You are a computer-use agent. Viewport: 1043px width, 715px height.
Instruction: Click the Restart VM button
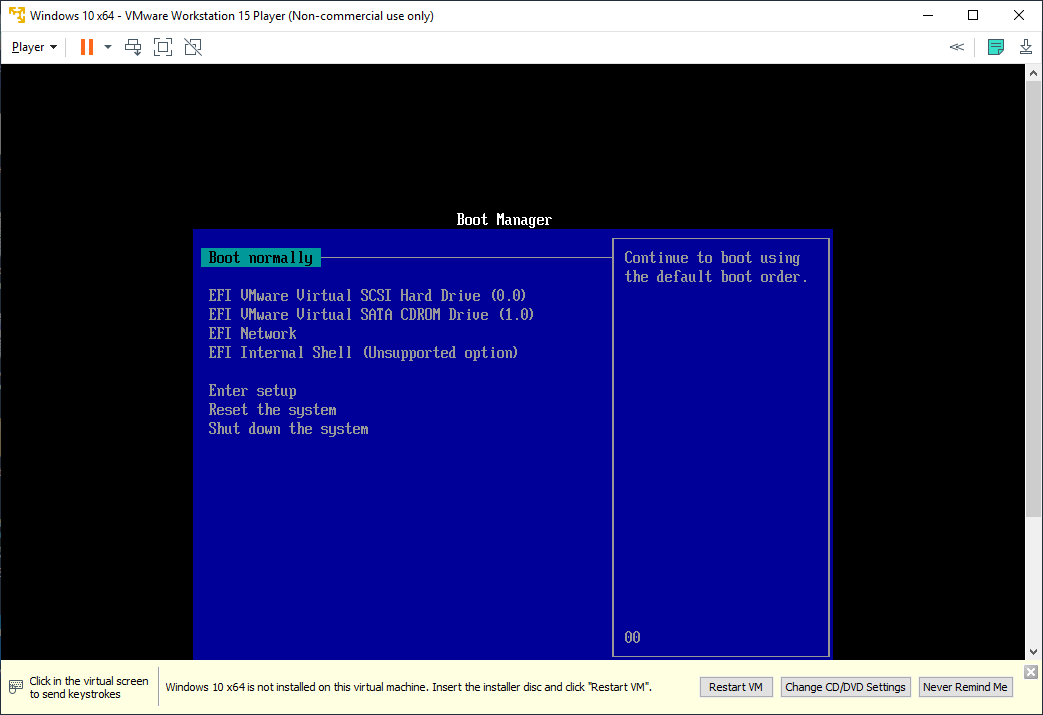[736, 687]
